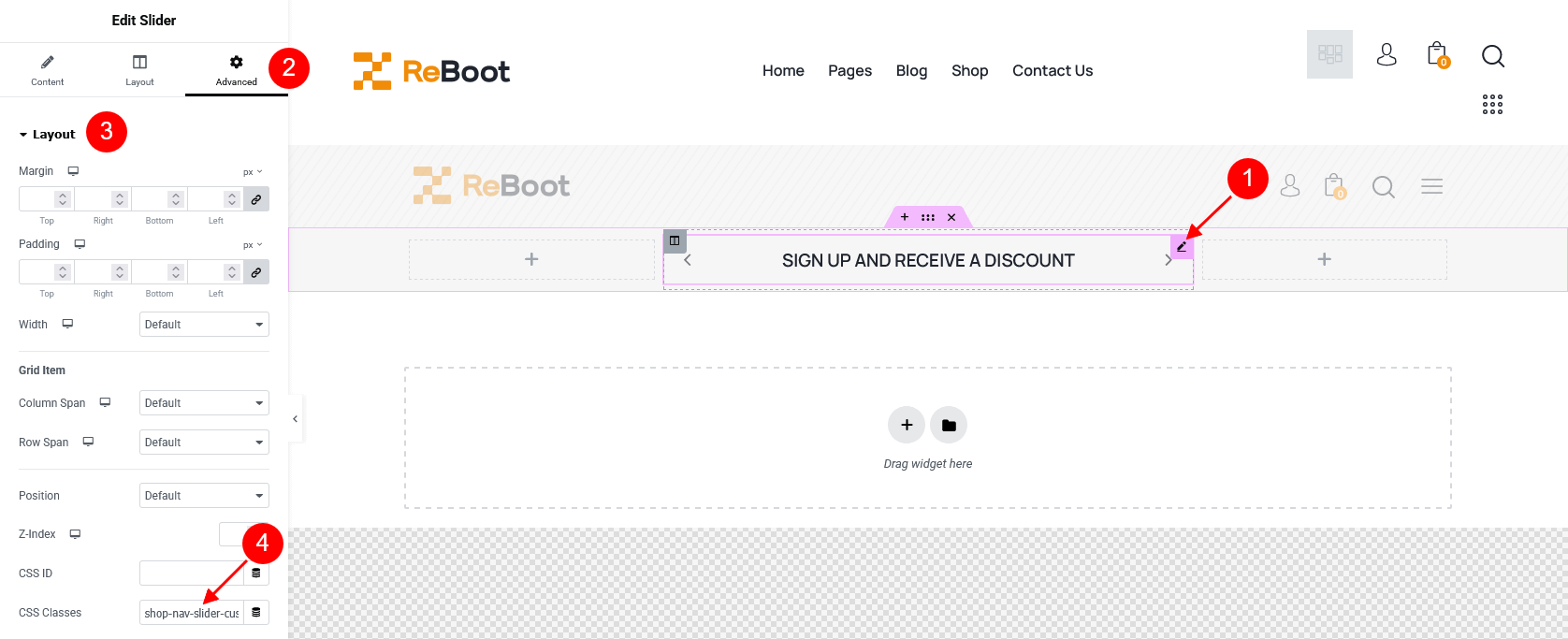
Task: Click faded search icon in second header
Action: (x=1384, y=187)
